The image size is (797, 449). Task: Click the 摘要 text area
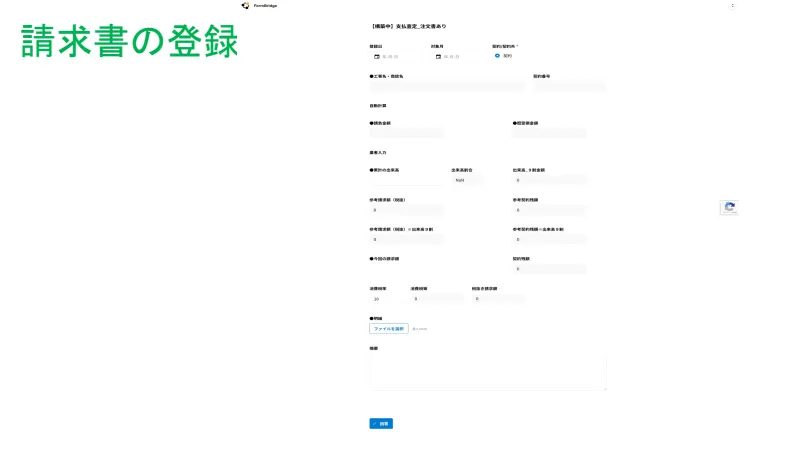[x=487, y=371]
